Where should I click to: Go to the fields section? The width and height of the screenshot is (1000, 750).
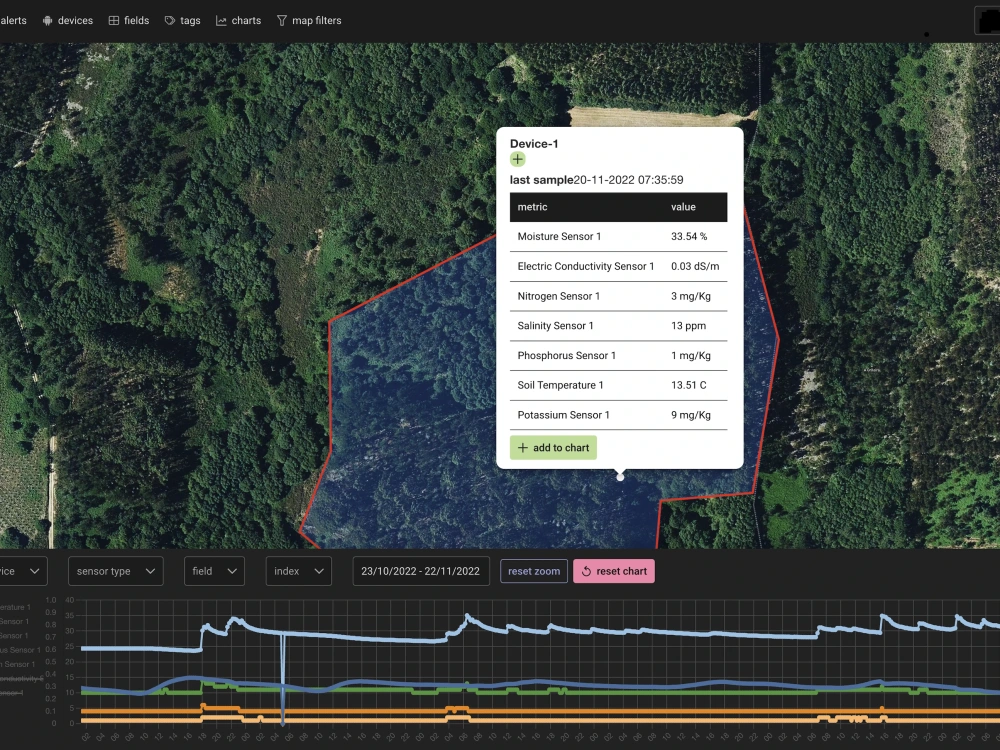pos(129,20)
